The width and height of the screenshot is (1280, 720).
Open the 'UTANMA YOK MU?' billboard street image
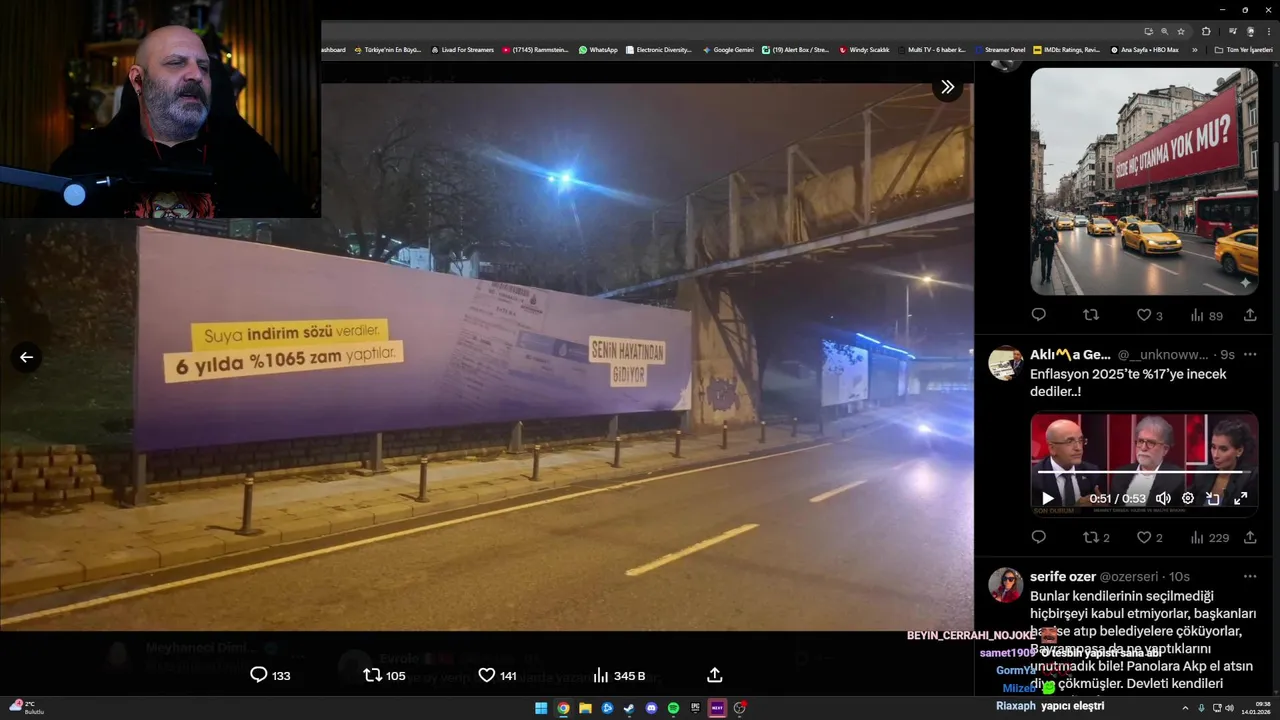(x=1144, y=181)
